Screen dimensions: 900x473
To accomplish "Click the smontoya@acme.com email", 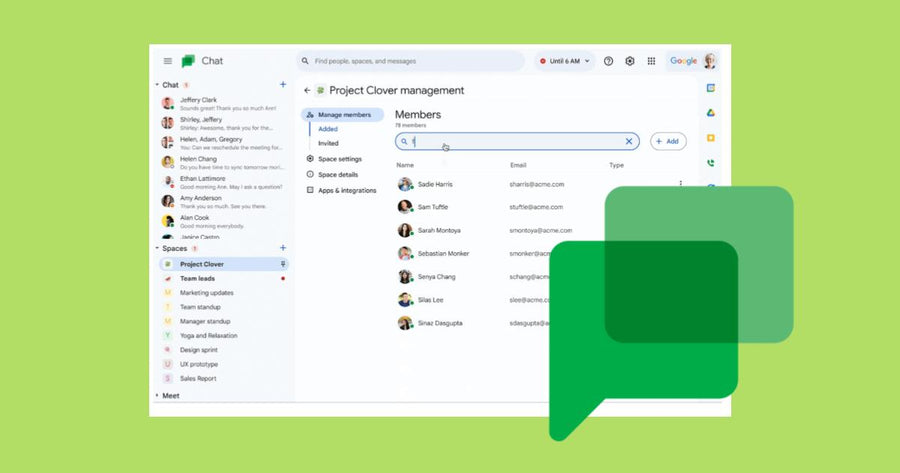I will [x=541, y=230].
